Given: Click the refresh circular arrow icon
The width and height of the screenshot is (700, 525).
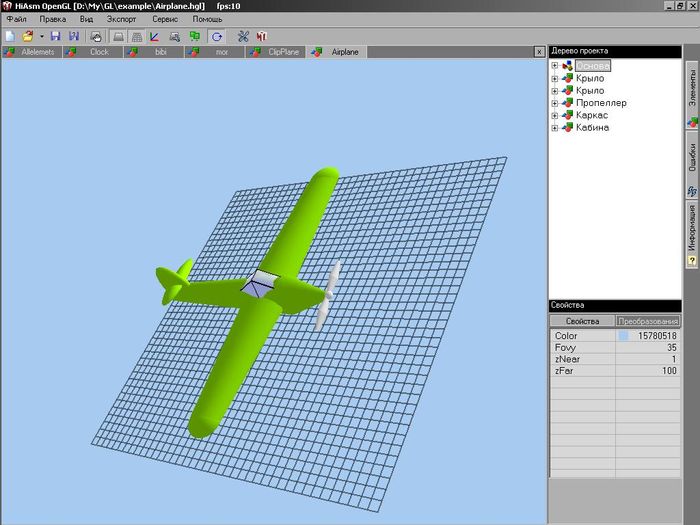Looking at the screenshot, I should tap(216, 36).
